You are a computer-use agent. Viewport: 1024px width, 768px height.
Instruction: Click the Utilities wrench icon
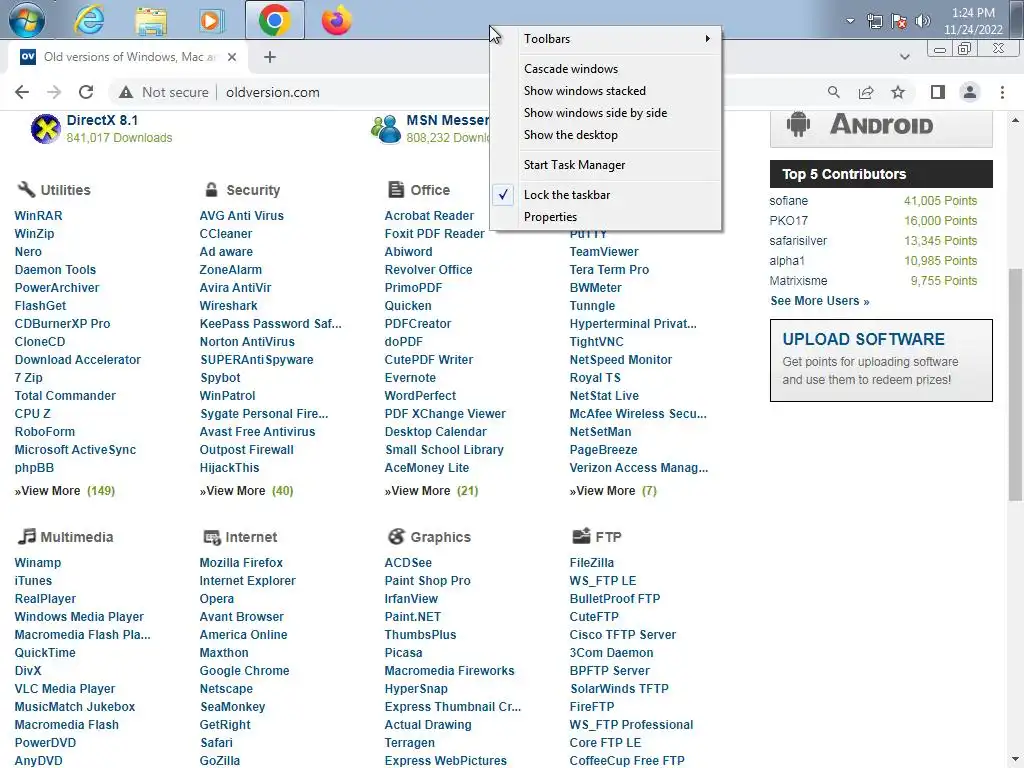26,189
